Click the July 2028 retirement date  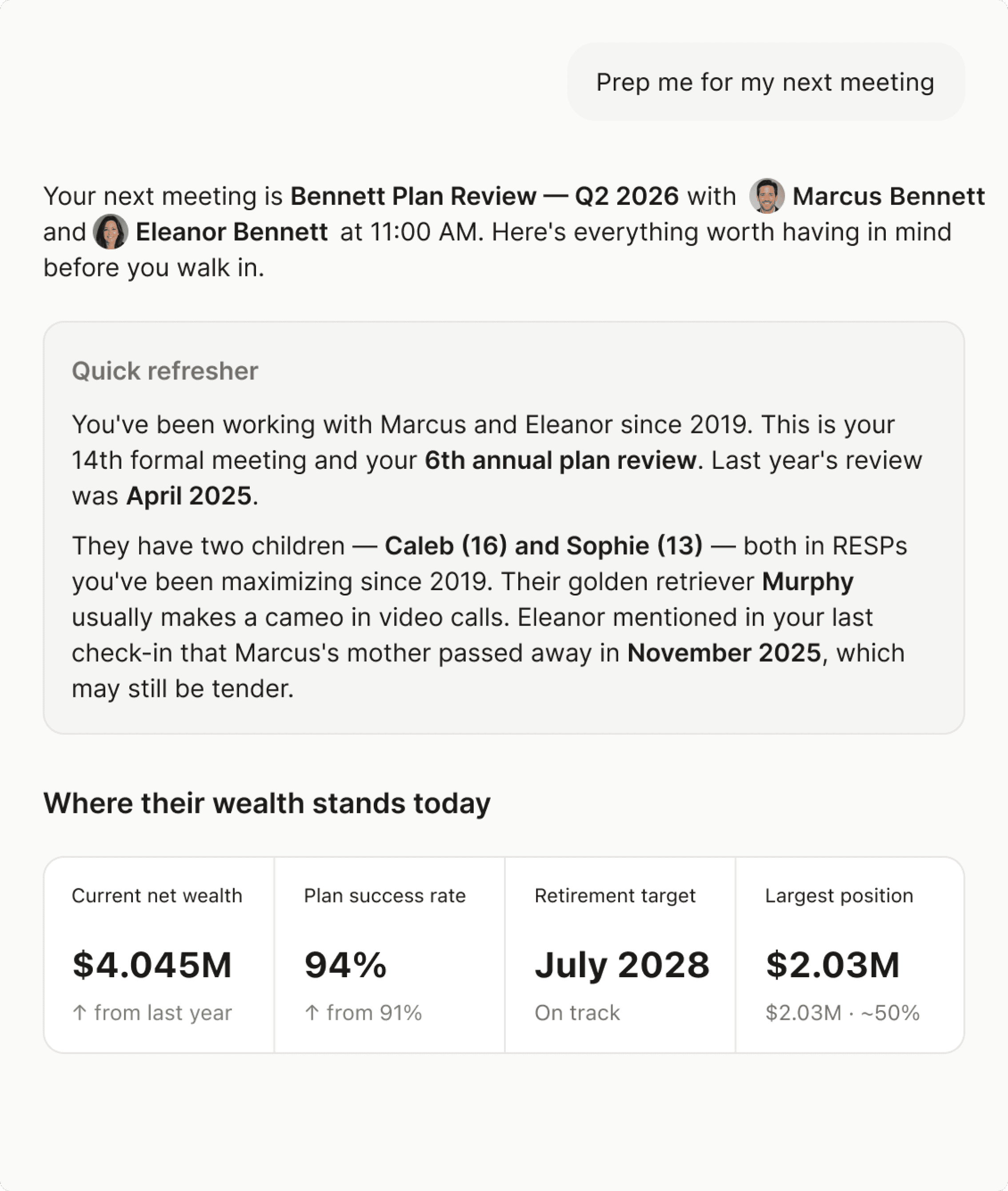tap(622, 965)
